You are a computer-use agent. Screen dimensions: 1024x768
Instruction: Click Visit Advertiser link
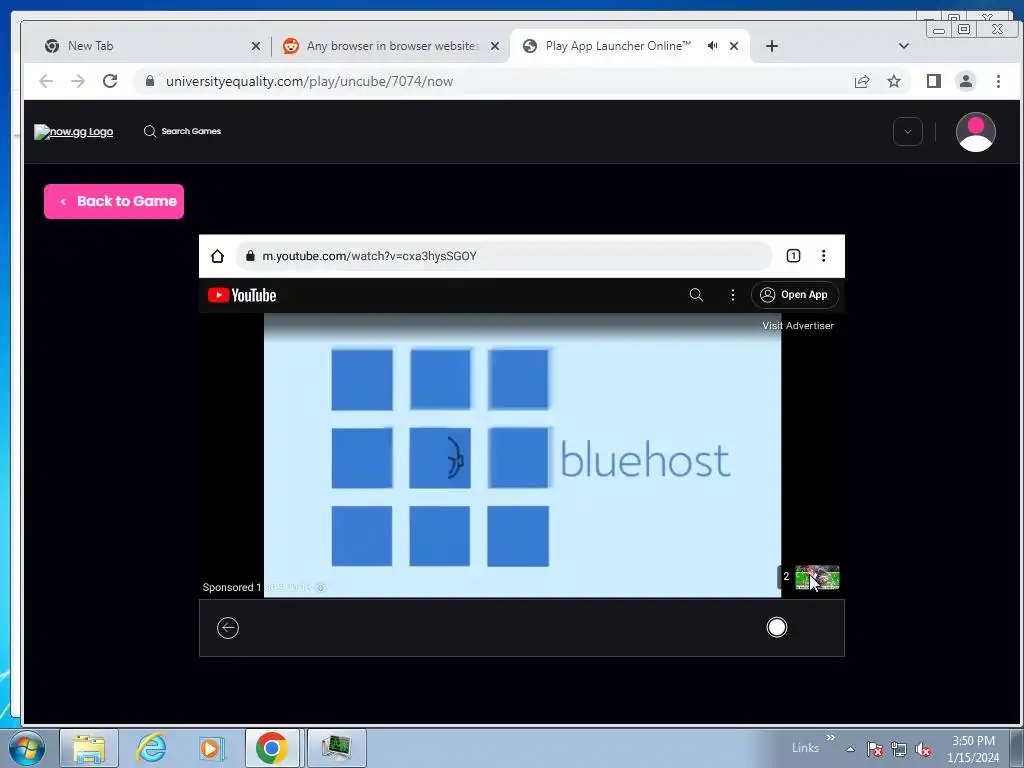tap(798, 325)
